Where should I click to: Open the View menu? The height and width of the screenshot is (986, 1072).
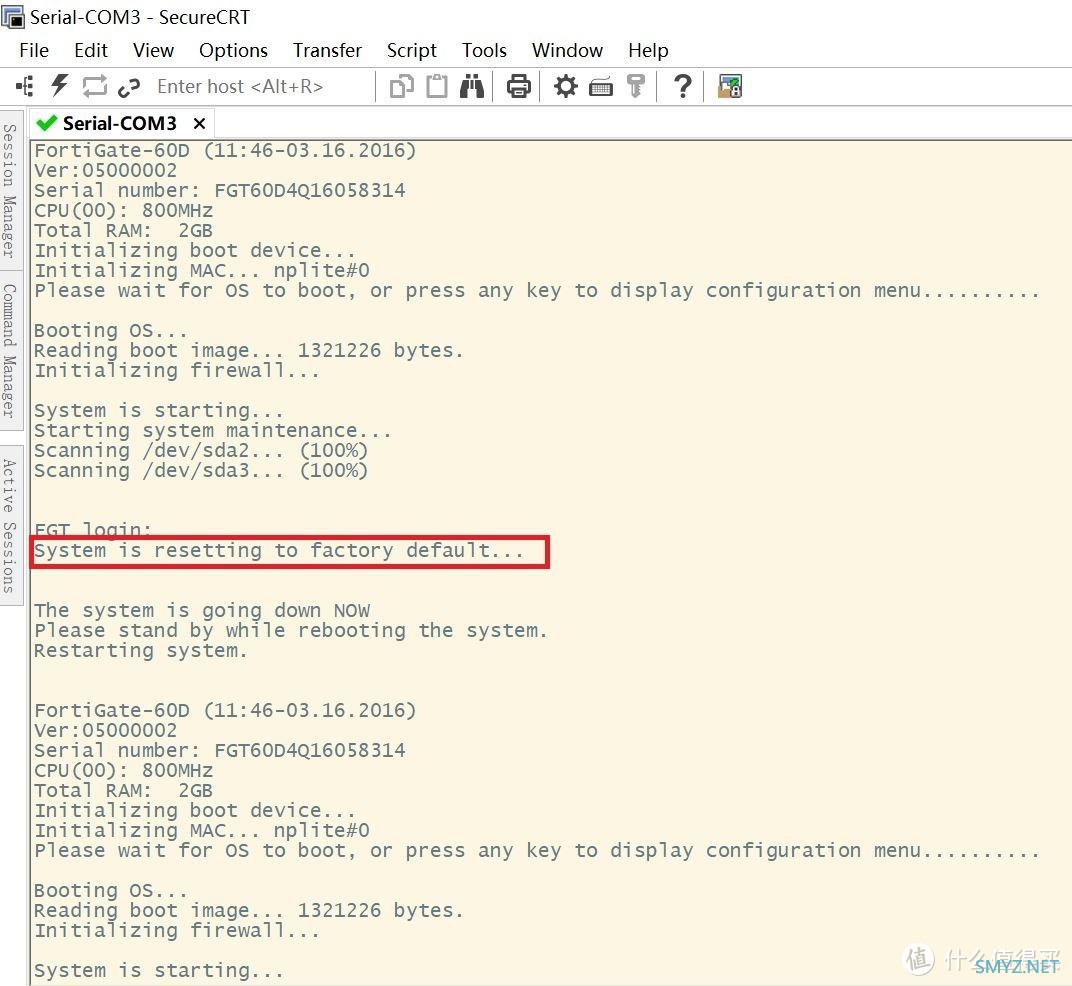pyautogui.click(x=153, y=51)
